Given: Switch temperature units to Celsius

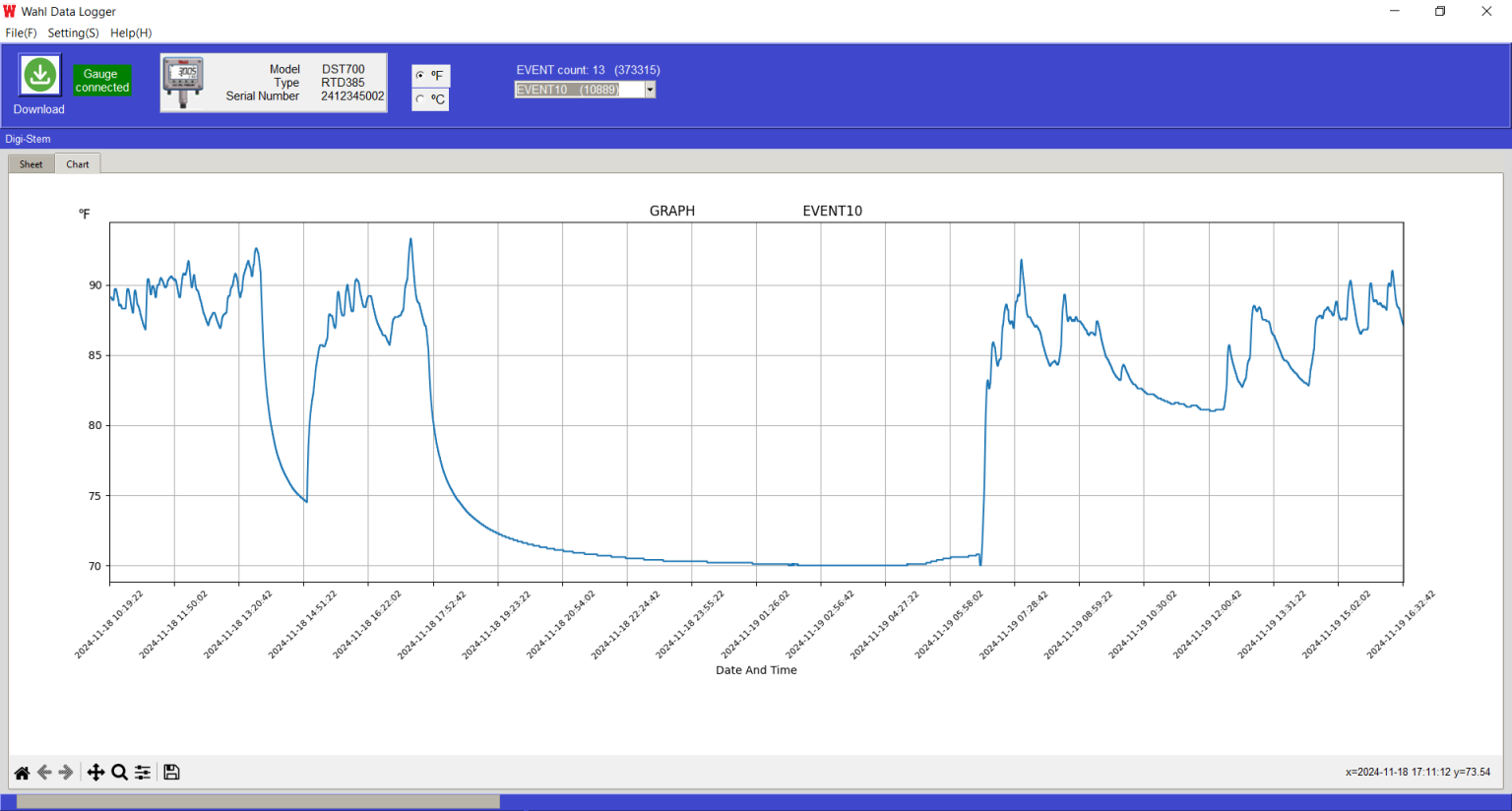Looking at the screenshot, I should [x=422, y=99].
